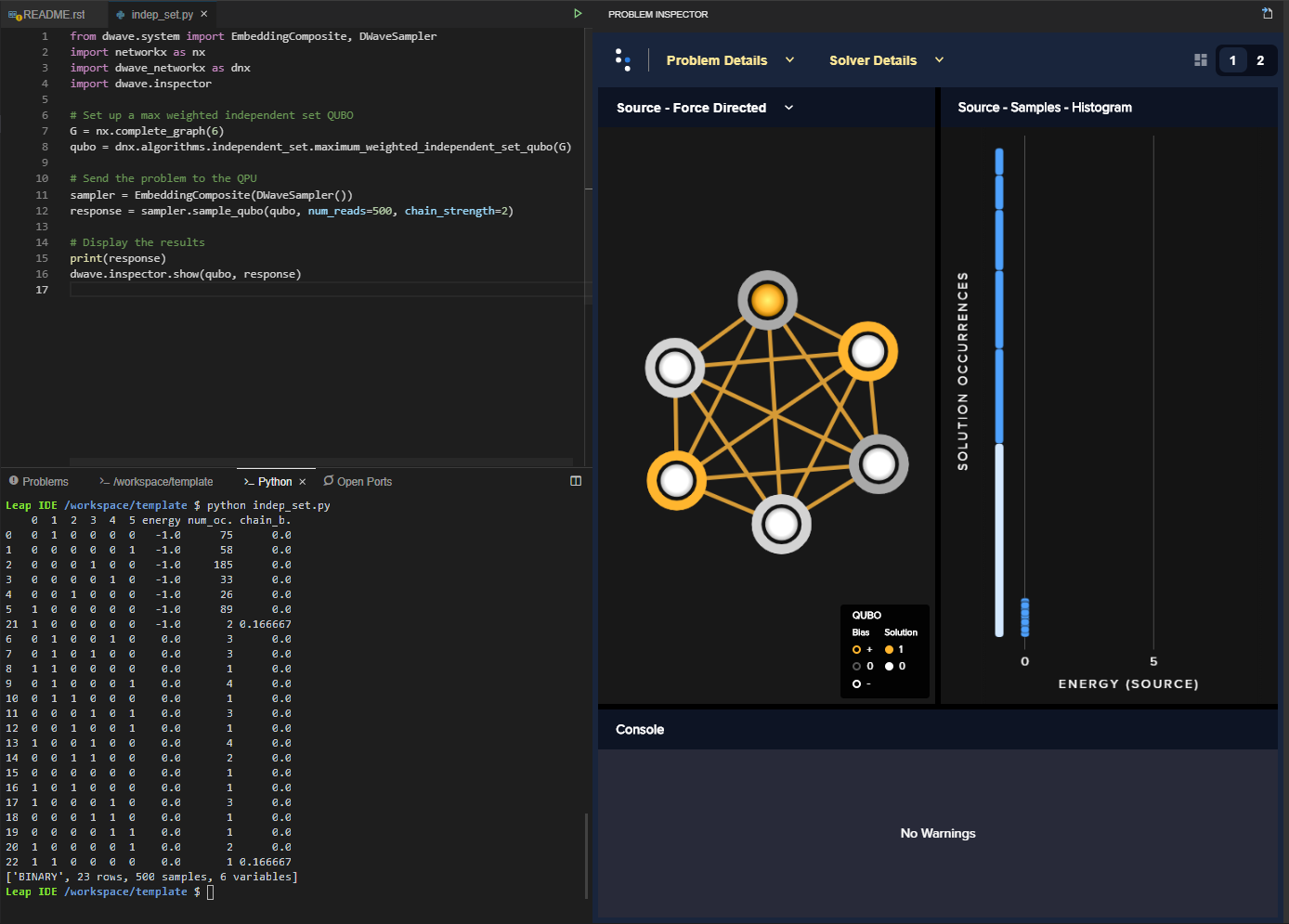Viewport: 1289px width, 924px height.
Task: Select the bottom center gray graph node
Action: point(781,524)
